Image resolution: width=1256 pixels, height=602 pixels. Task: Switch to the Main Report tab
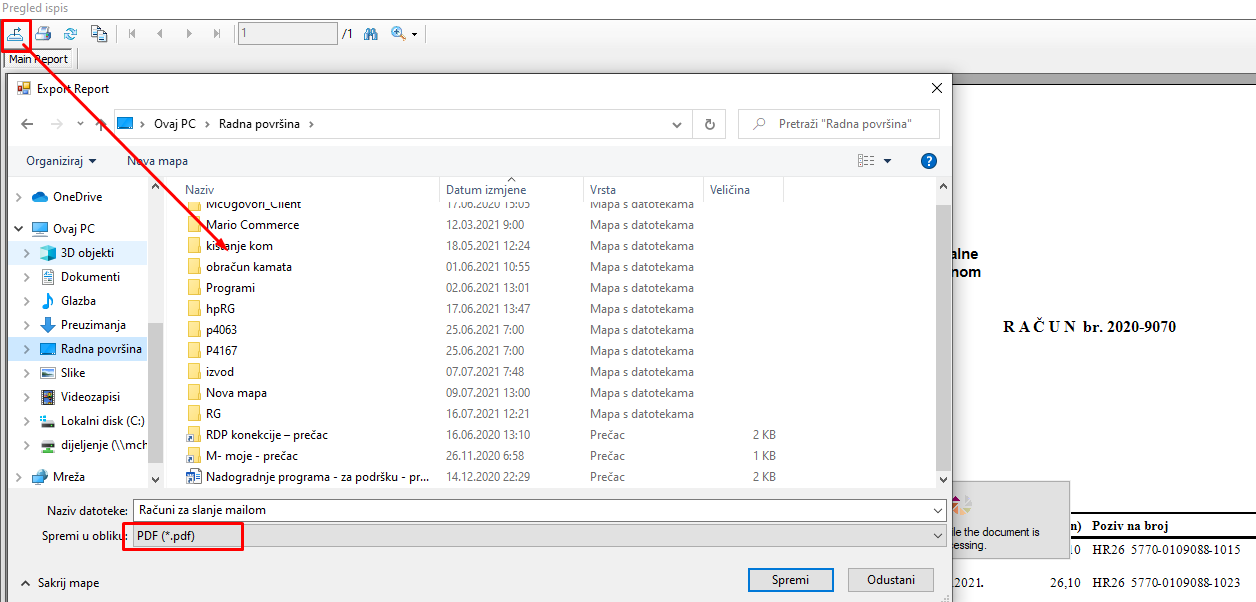coord(38,59)
